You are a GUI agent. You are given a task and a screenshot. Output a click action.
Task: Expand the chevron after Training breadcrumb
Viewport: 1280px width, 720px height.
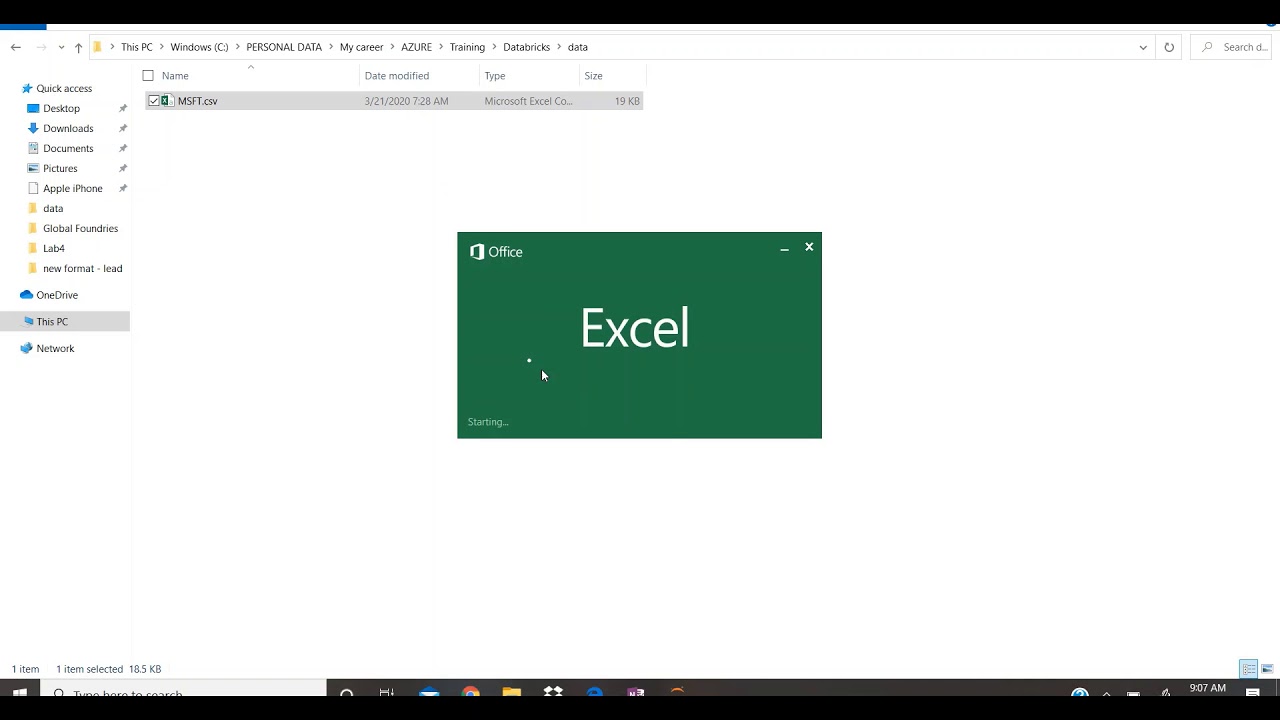pyautogui.click(x=494, y=47)
